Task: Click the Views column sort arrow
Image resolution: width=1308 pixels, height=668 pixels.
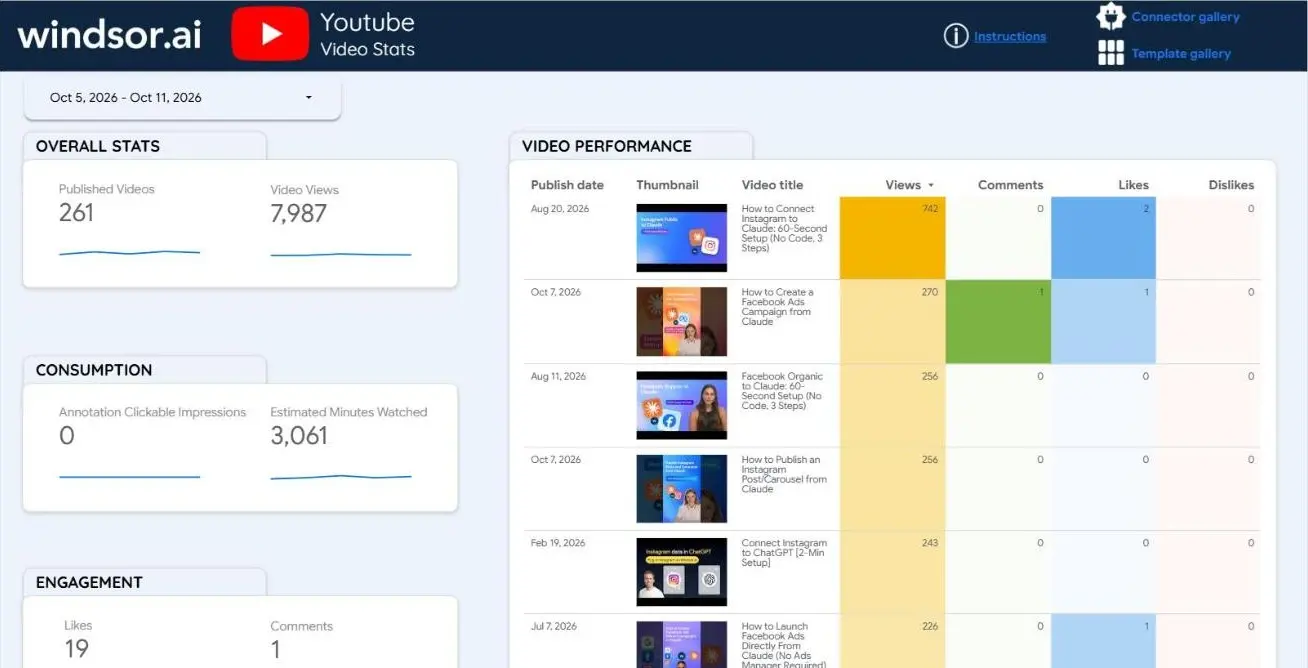Action: coord(931,185)
